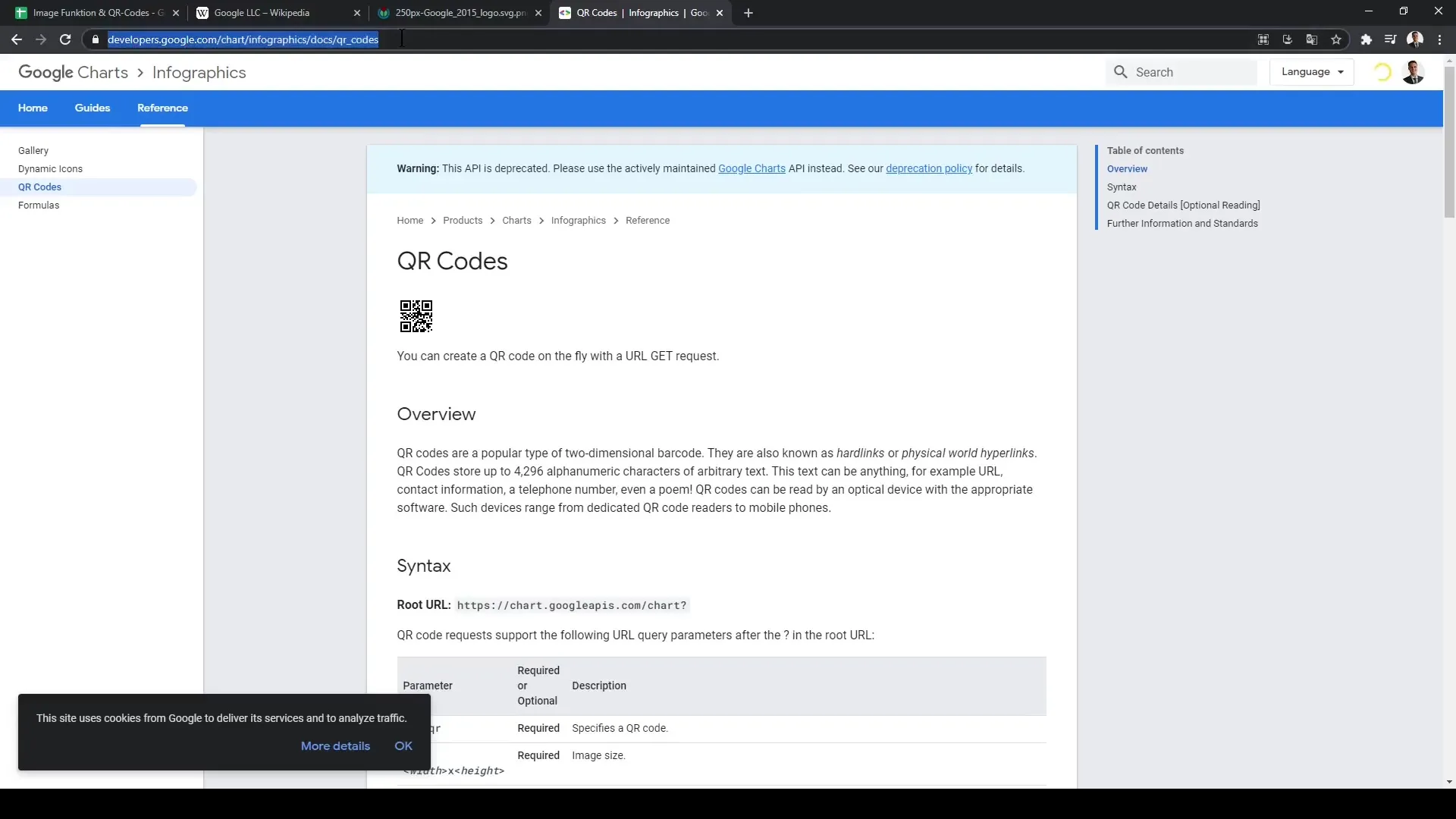Click the scrollbar down arrow
Image resolution: width=1456 pixels, height=819 pixels.
(x=1449, y=782)
